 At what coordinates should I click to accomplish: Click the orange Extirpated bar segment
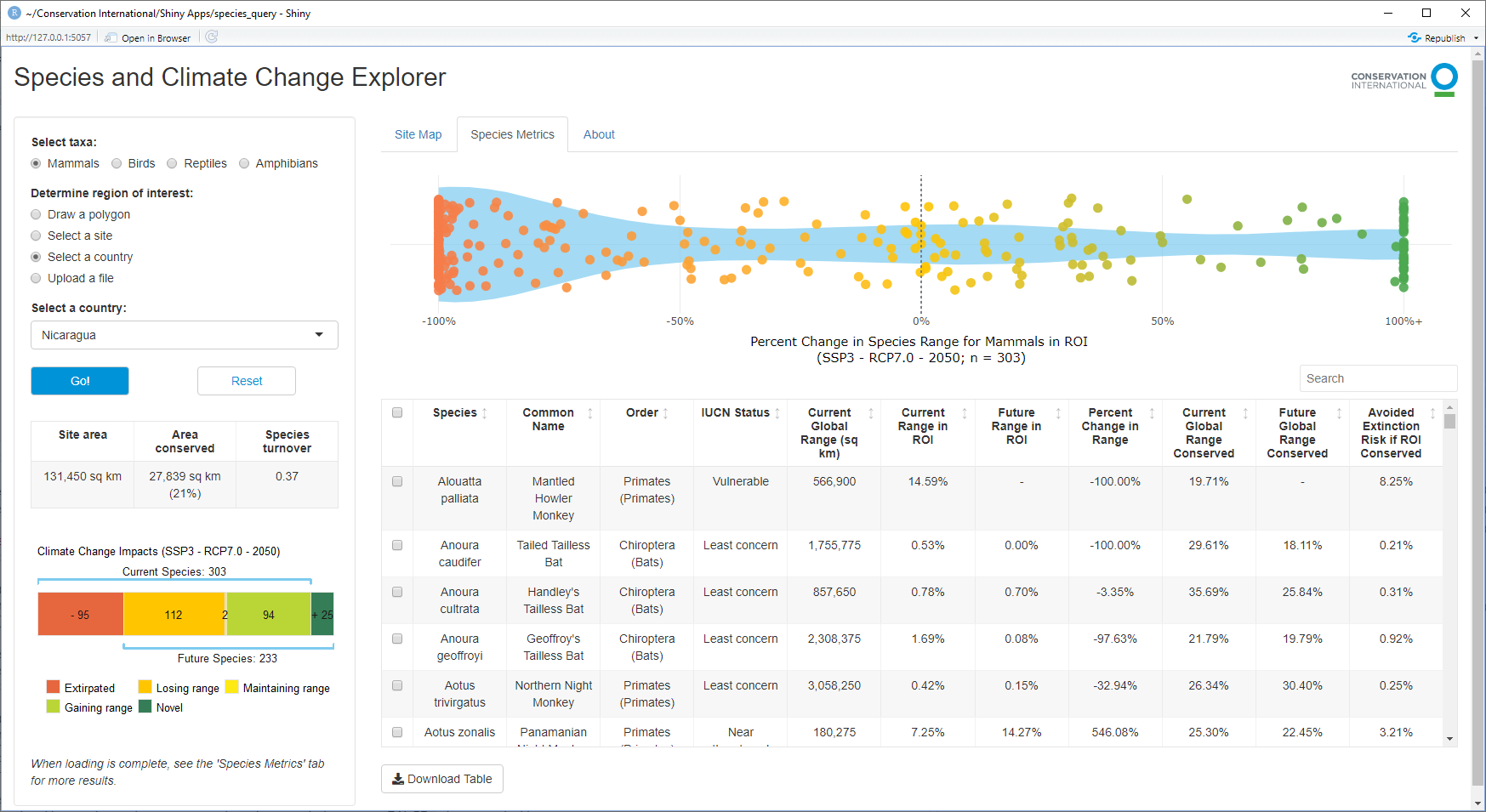click(x=81, y=615)
